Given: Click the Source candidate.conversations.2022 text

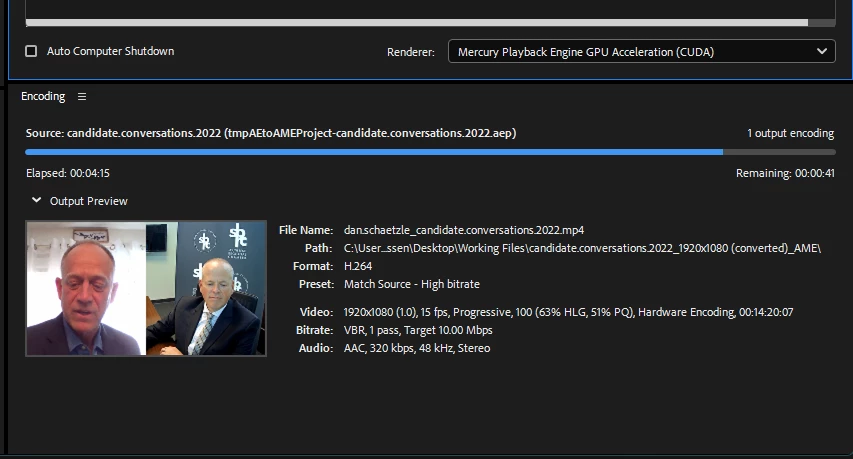Looking at the screenshot, I should point(271,133).
